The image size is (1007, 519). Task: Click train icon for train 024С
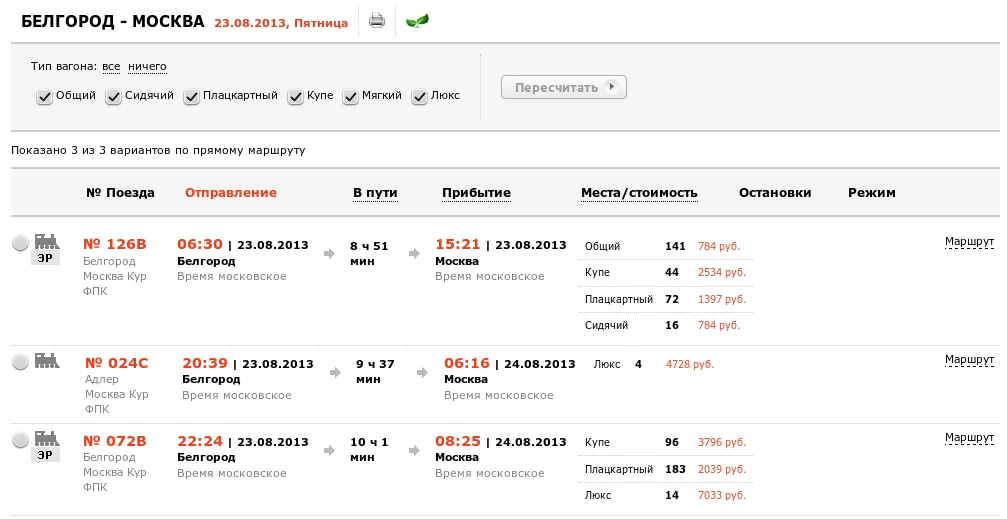click(46, 361)
